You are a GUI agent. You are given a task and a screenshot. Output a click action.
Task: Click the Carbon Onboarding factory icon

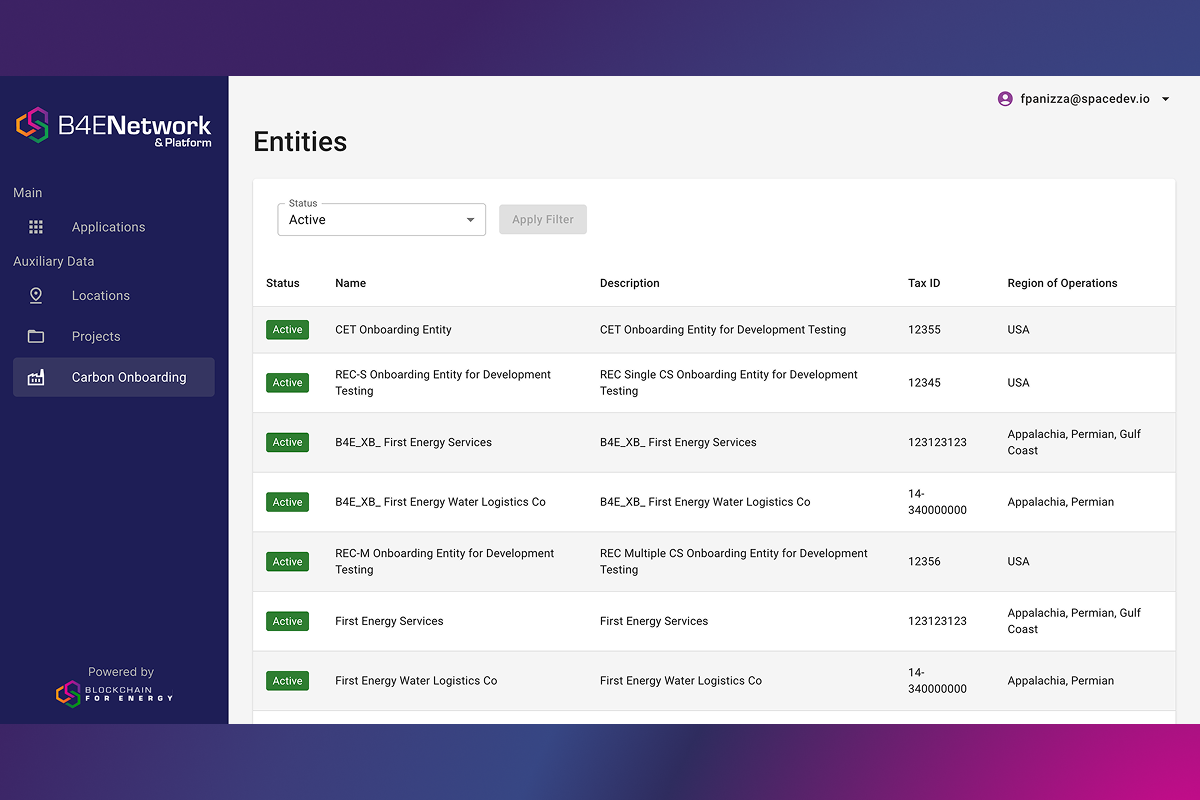[x=36, y=377]
